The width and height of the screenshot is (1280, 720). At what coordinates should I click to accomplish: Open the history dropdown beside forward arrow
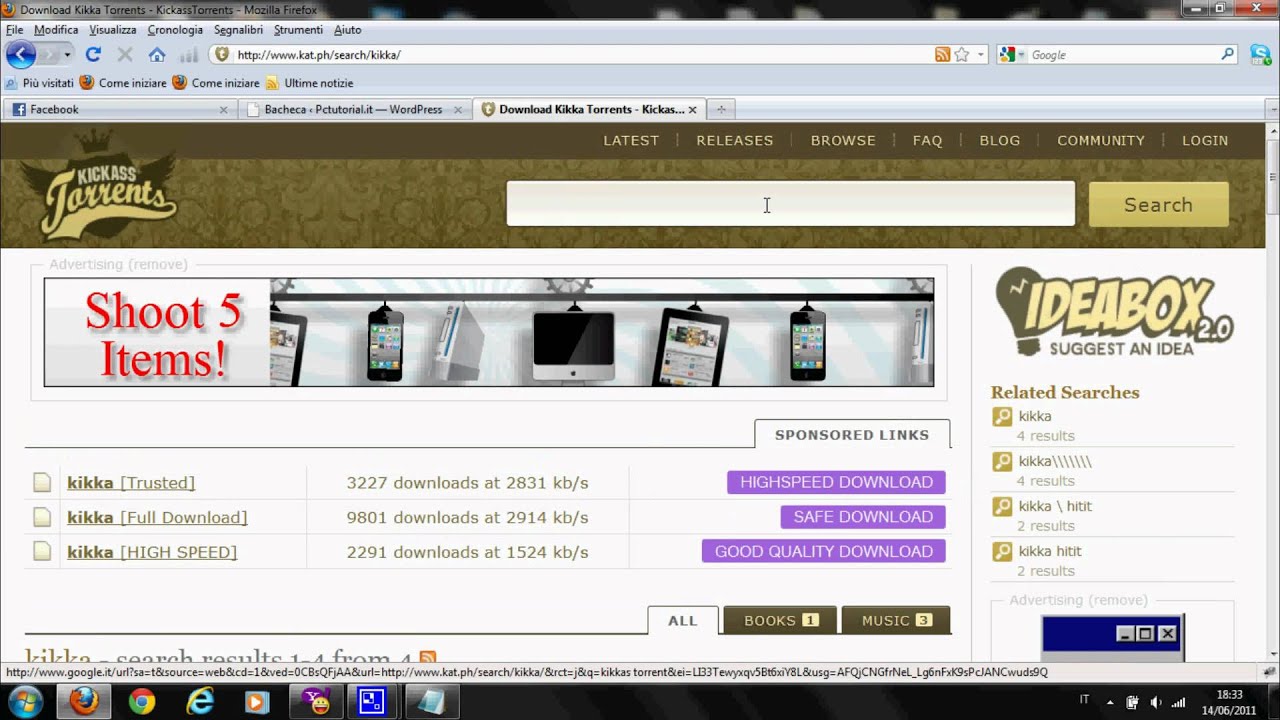tap(68, 55)
